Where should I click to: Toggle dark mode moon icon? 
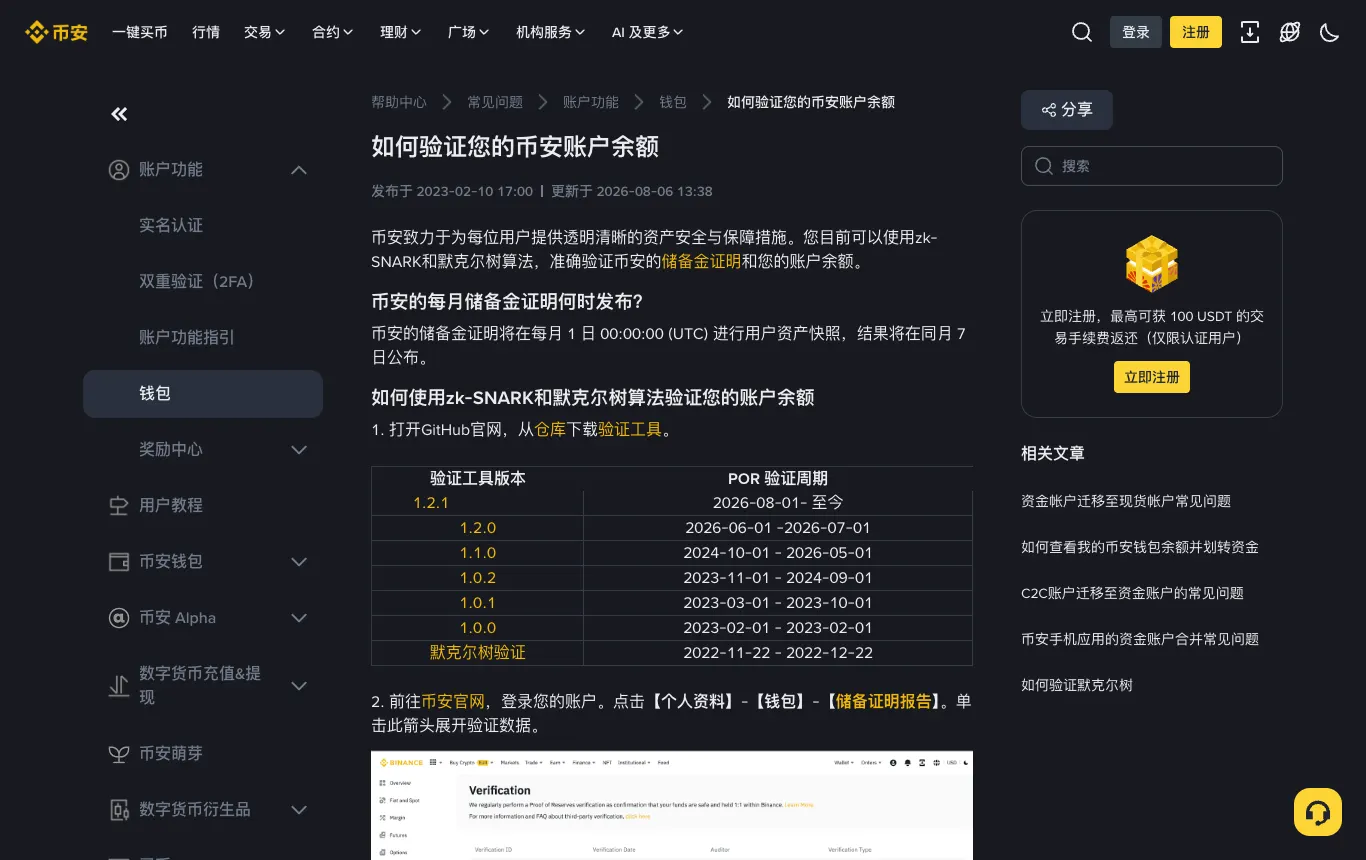click(1330, 32)
